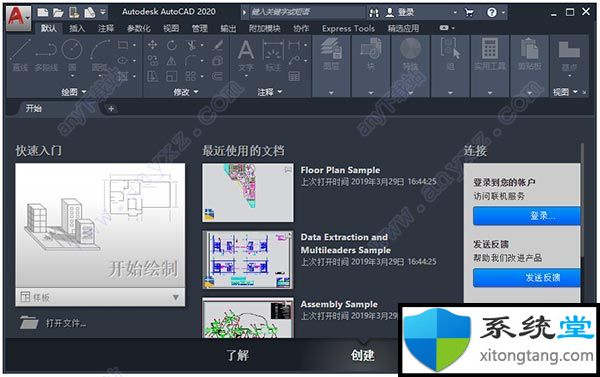Select the Array tool in the Modify panel

coord(190,76)
